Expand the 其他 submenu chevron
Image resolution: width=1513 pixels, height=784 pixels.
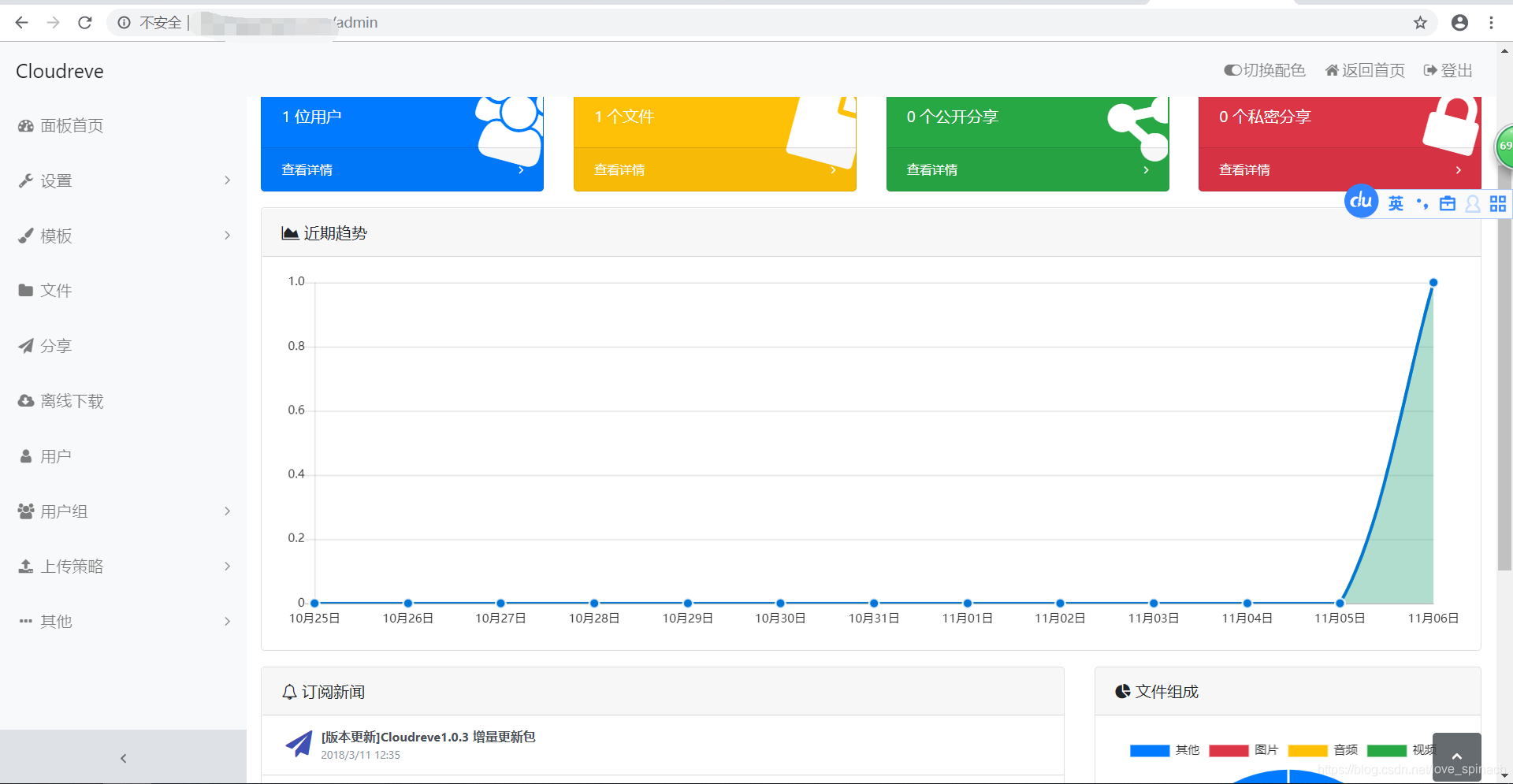pos(227,622)
